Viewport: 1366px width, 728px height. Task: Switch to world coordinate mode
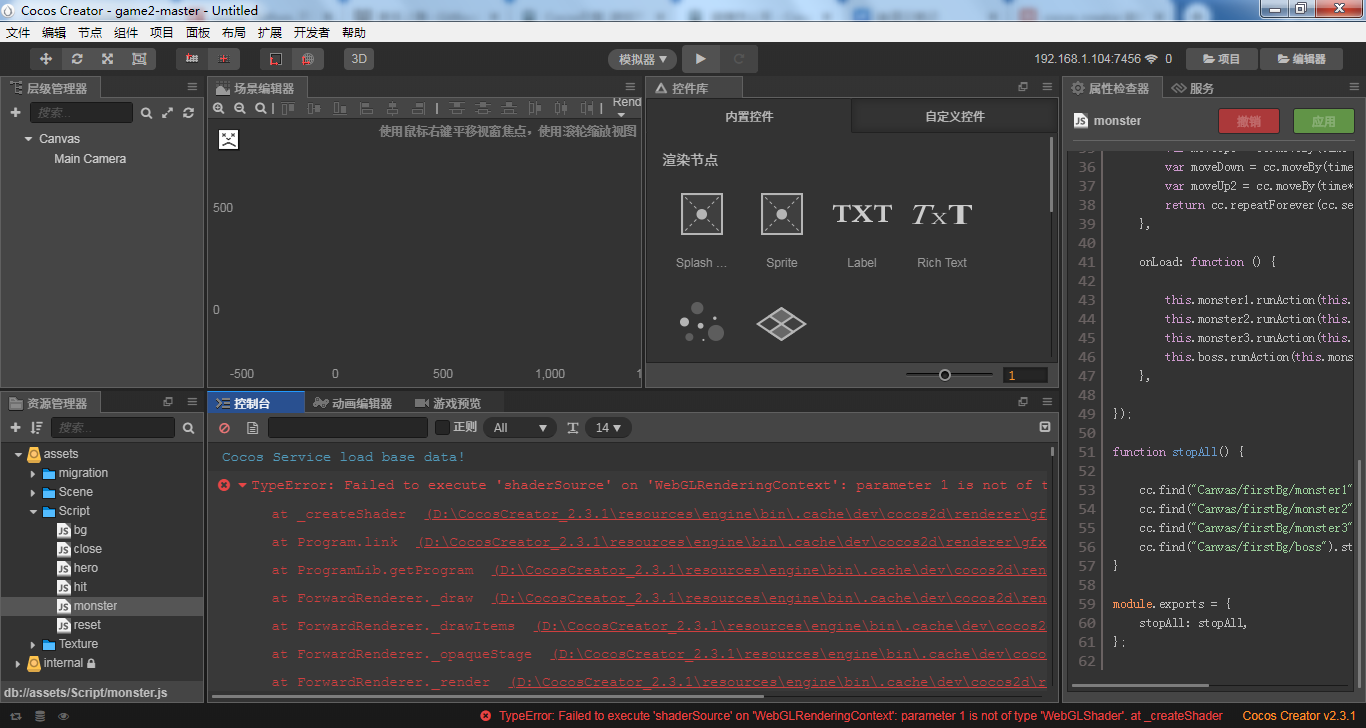coord(307,59)
